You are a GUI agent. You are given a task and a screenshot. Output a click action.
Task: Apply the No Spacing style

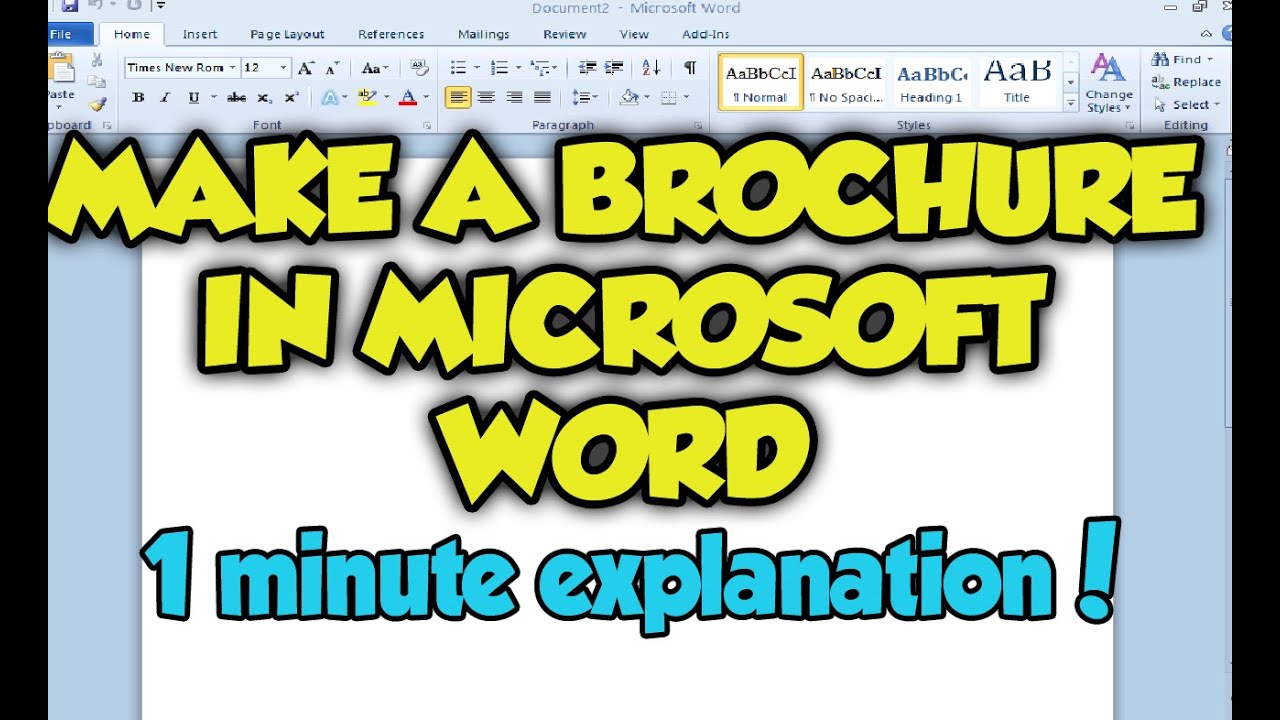pyautogui.click(x=847, y=82)
